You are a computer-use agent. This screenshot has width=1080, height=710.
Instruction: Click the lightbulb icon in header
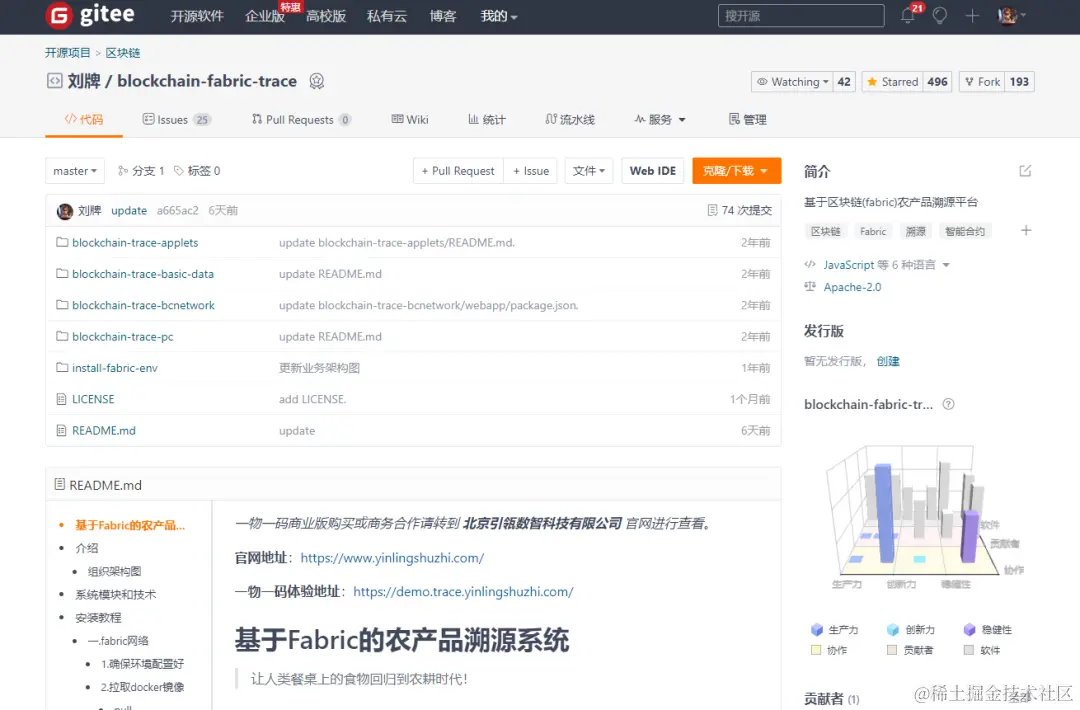tap(939, 16)
